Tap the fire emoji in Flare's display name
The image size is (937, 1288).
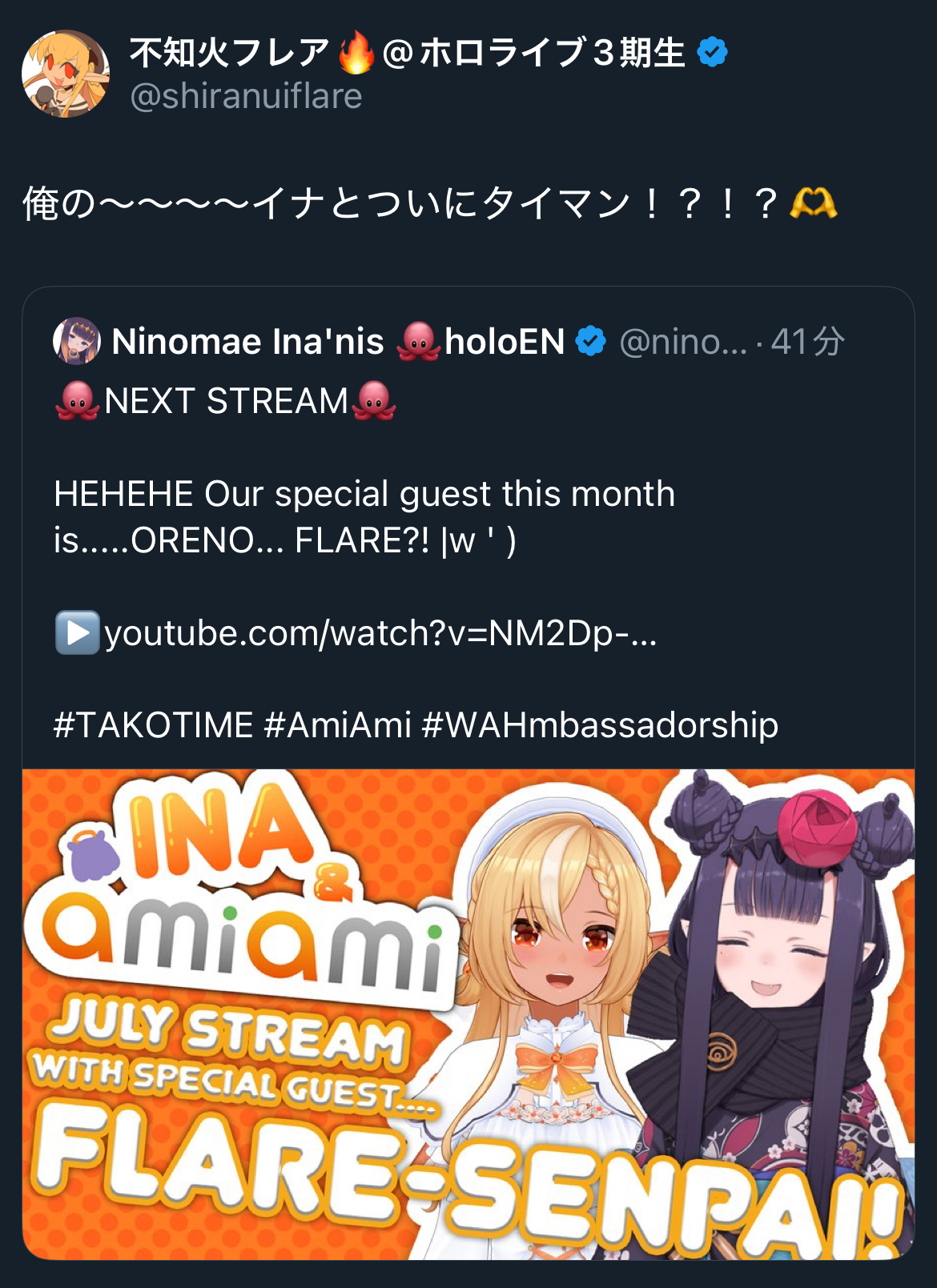(356, 53)
